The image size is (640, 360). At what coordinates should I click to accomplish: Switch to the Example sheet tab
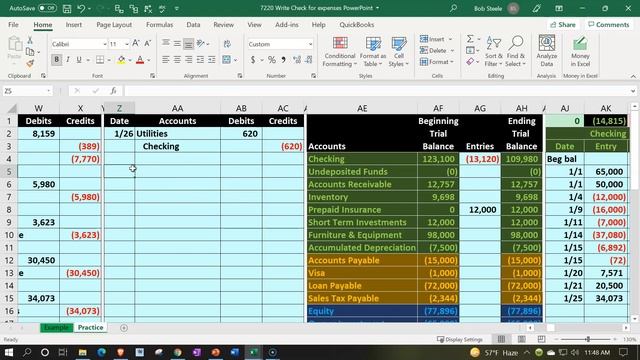(x=56, y=328)
